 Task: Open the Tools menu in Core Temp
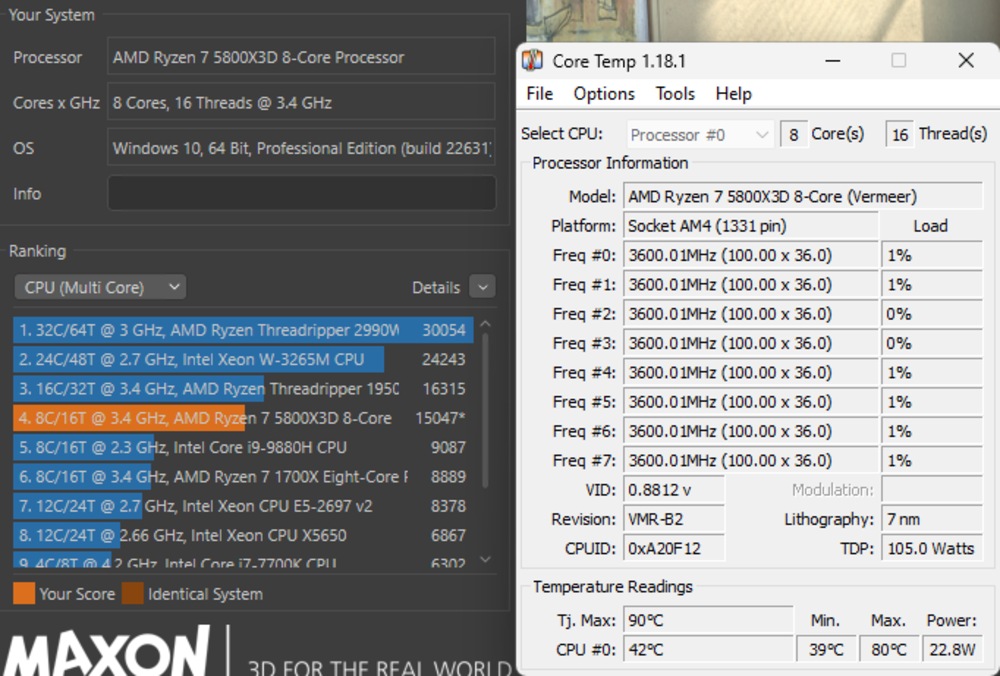675,94
